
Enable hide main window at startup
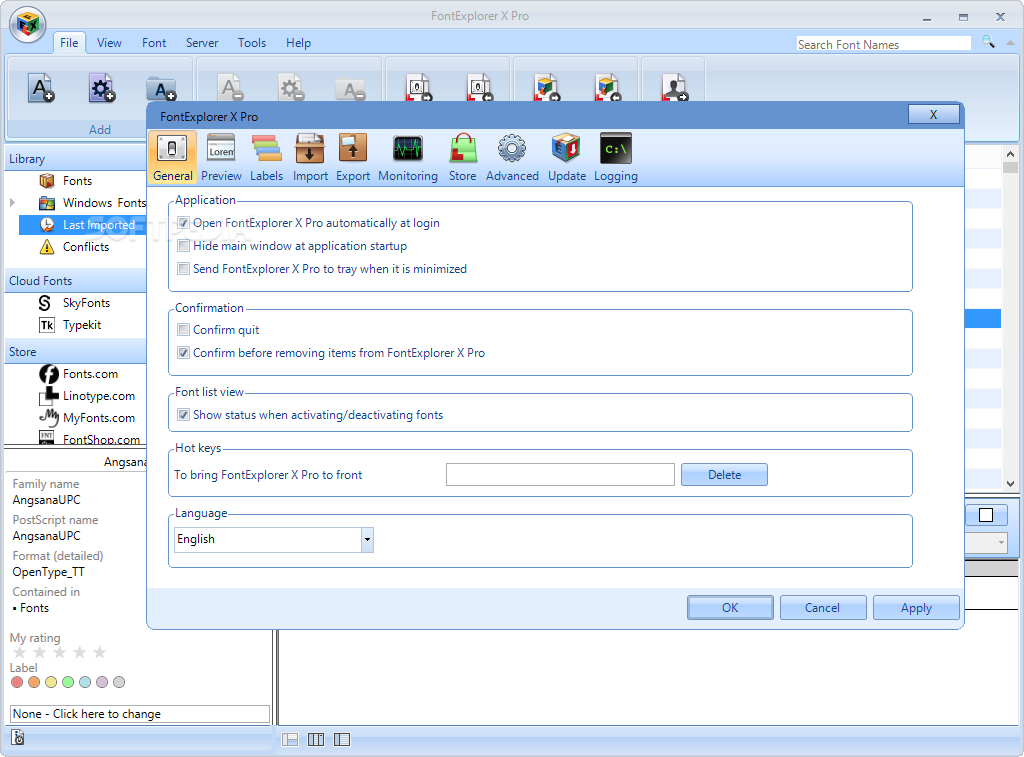184,246
